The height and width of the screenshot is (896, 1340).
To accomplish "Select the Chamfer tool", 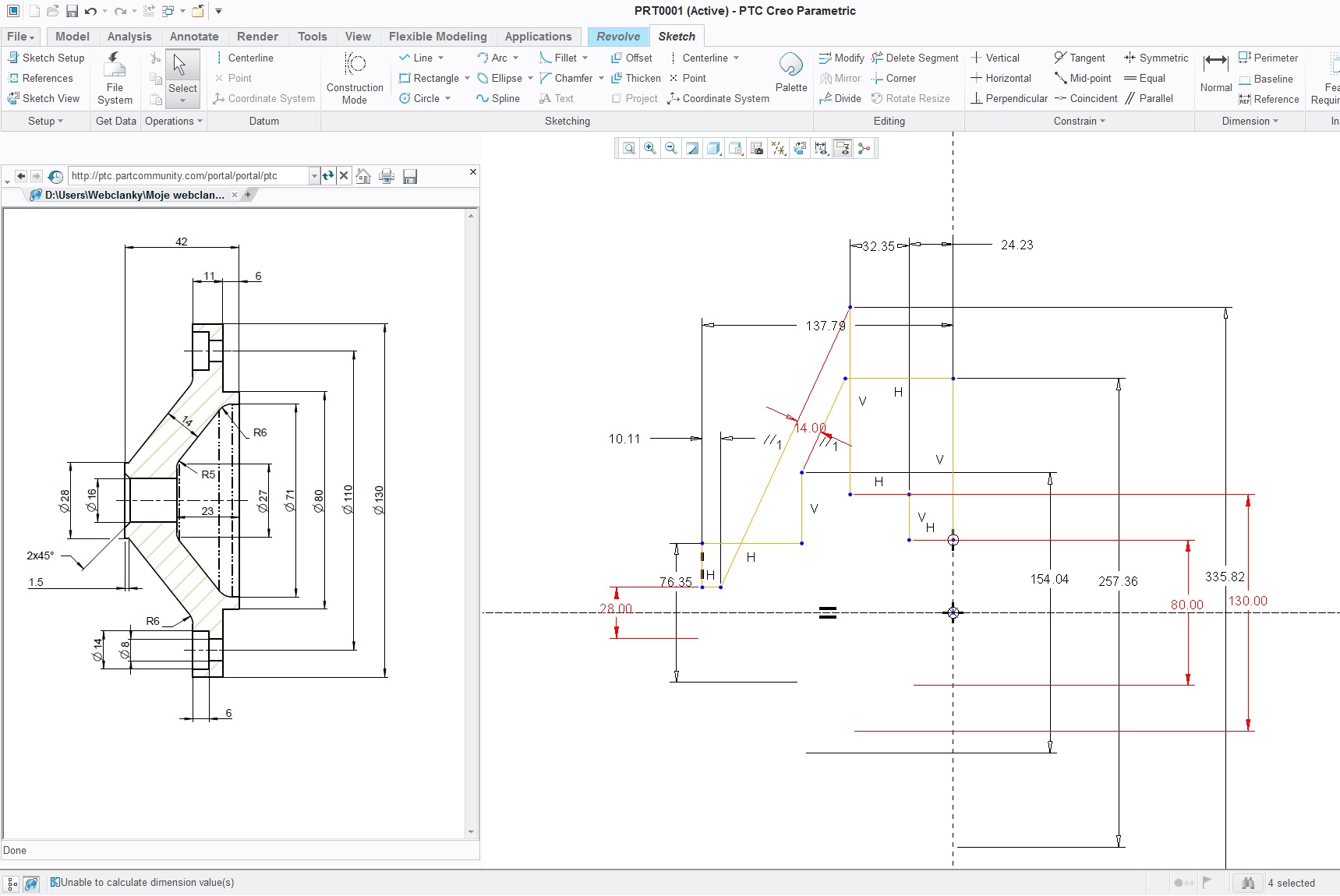I will coord(566,78).
